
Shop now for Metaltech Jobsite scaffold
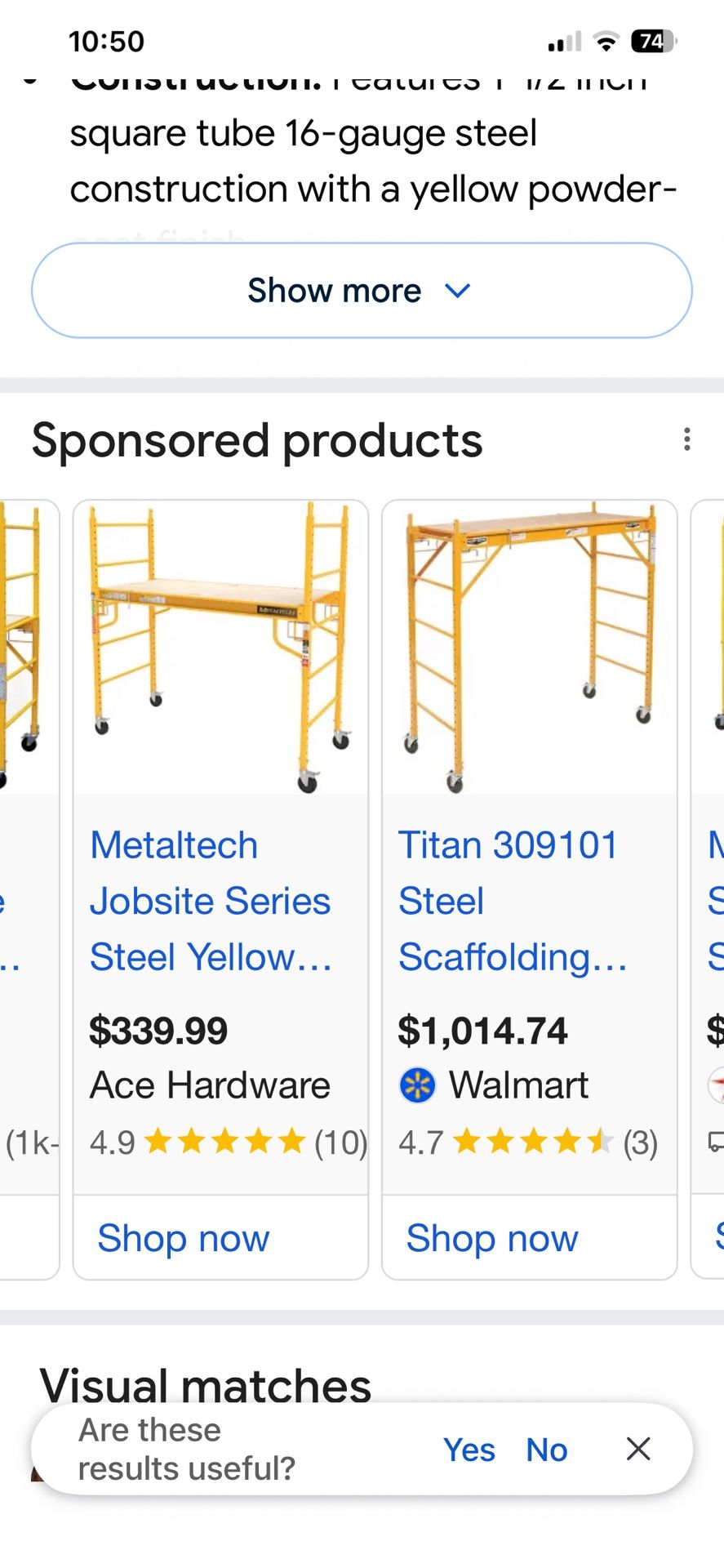(x=183, y=1238)
